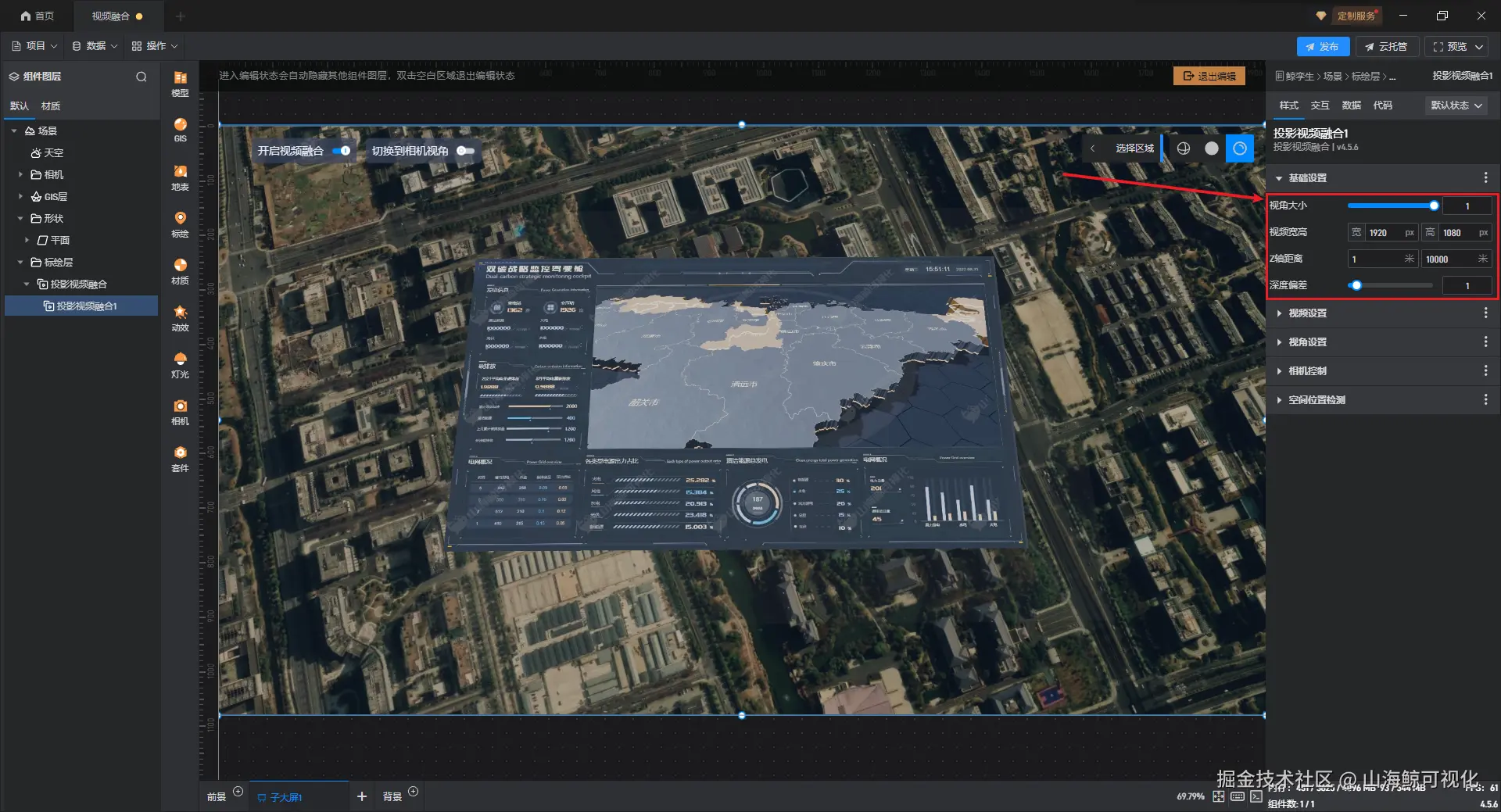Viewport: 1501px width, 812px height.
Task: Expand the 相机控制 section
Action: 1279,371
